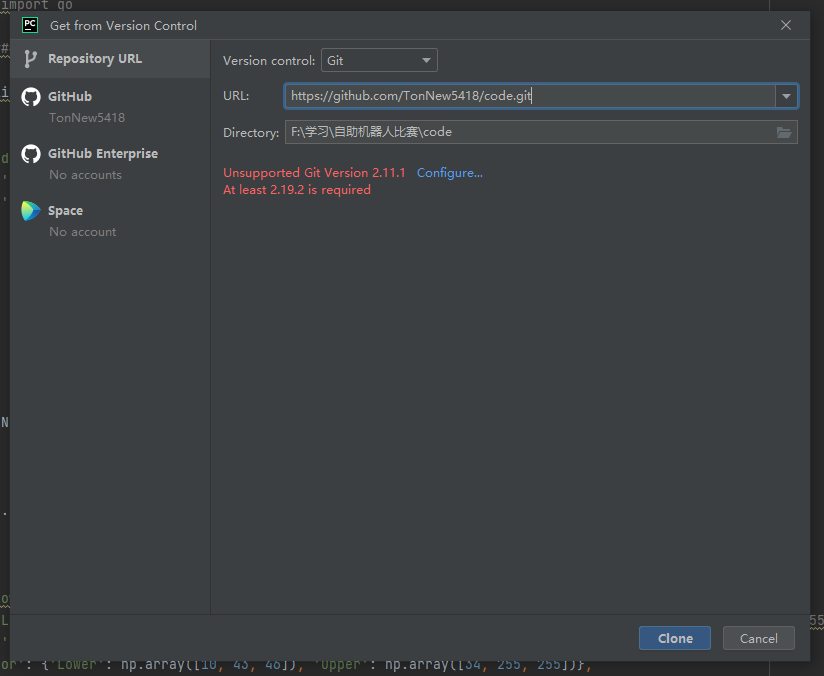This screenshot has height=676, width=824.
Task: Click the 'TonNew5418' account name text
Action: tap(87, 118)
